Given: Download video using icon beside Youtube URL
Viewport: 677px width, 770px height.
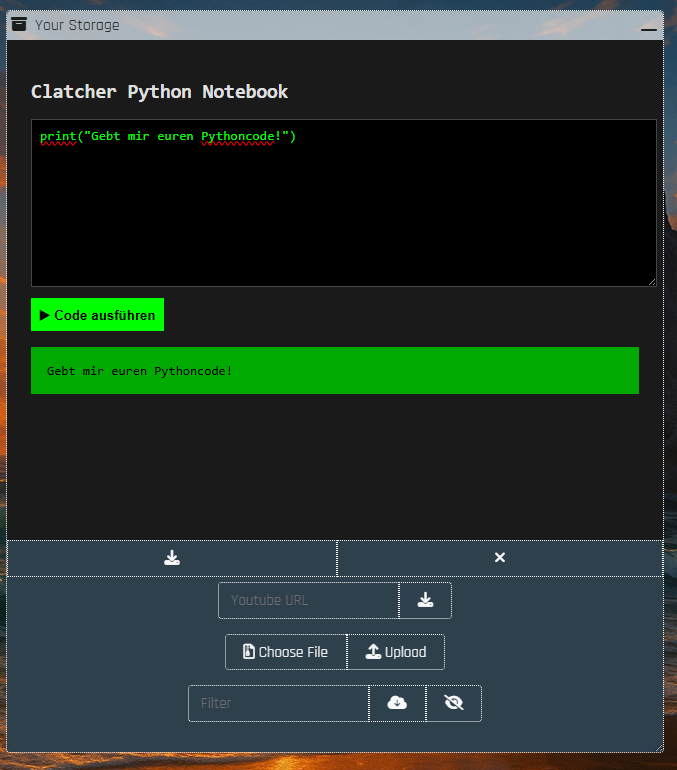Looking at the screenshot, I should 425,600.
